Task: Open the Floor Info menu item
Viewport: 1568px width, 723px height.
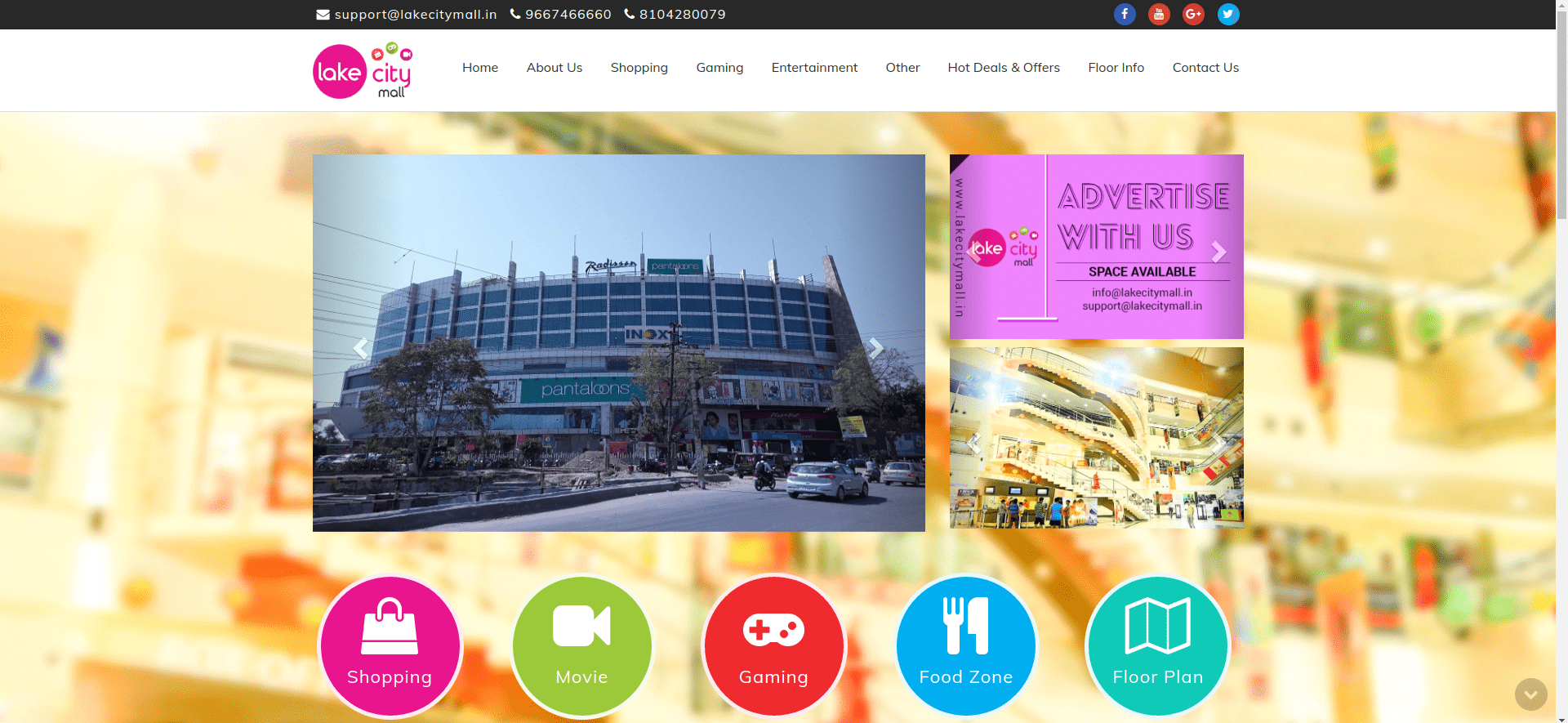Action: (1116, 68)
